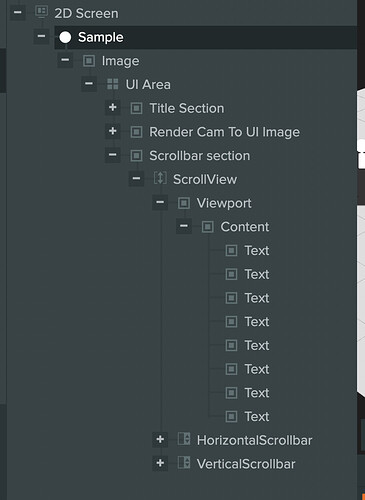365x500 pixels.
Task: Click the Viewport square node icon
Action: coord(184,203)
